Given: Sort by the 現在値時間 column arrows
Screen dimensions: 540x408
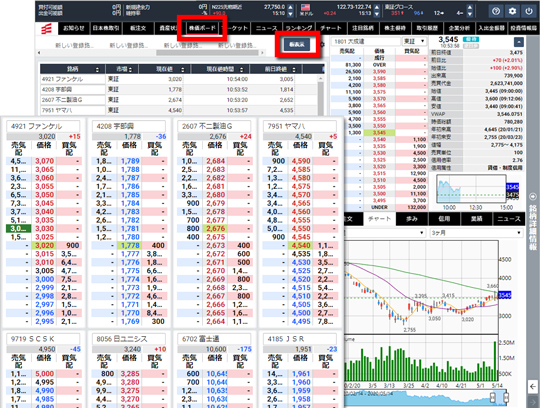Looking at the screenshot, I should pyautogui.click(x=241, y=70).
